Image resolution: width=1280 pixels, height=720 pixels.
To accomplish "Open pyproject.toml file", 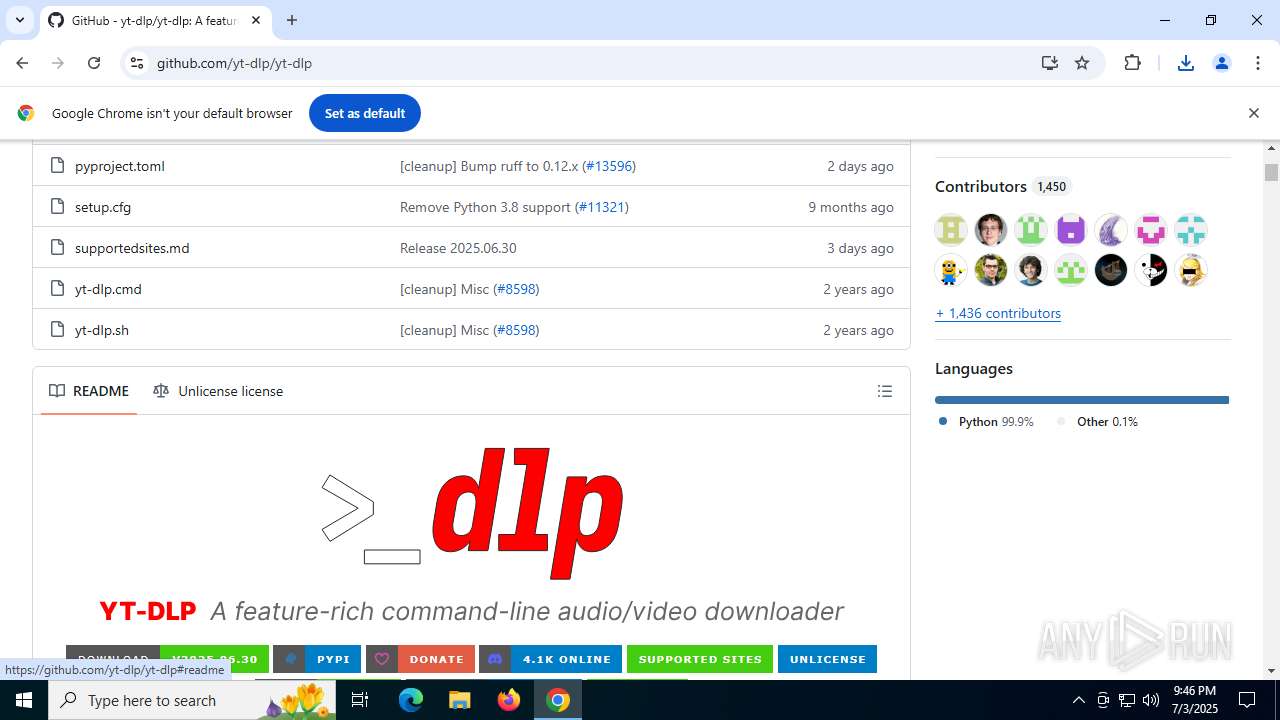I will pyautogui.click(x=120, y=166).
